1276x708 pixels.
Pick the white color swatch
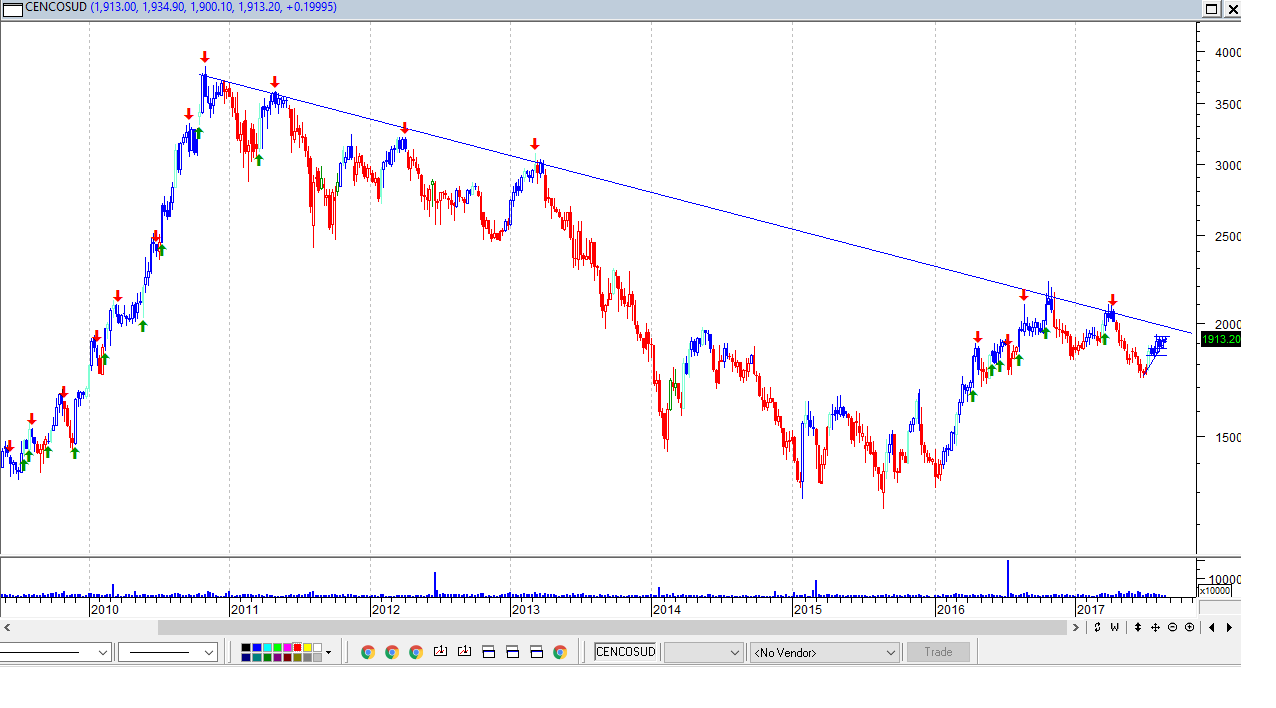tap(318, 647)
